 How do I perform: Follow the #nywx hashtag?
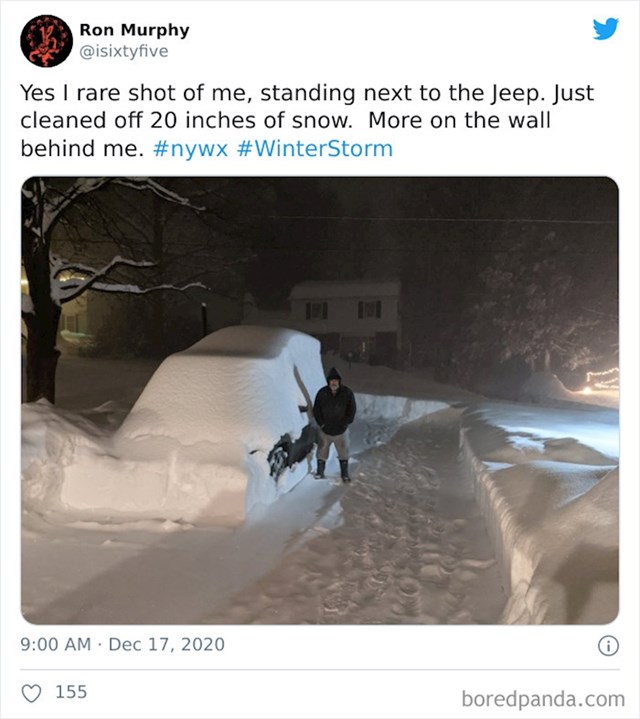click(x=190, y=149)
